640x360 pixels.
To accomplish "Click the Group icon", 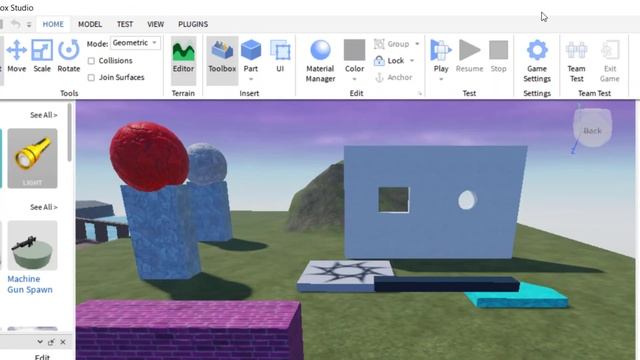I will point(379,44).
